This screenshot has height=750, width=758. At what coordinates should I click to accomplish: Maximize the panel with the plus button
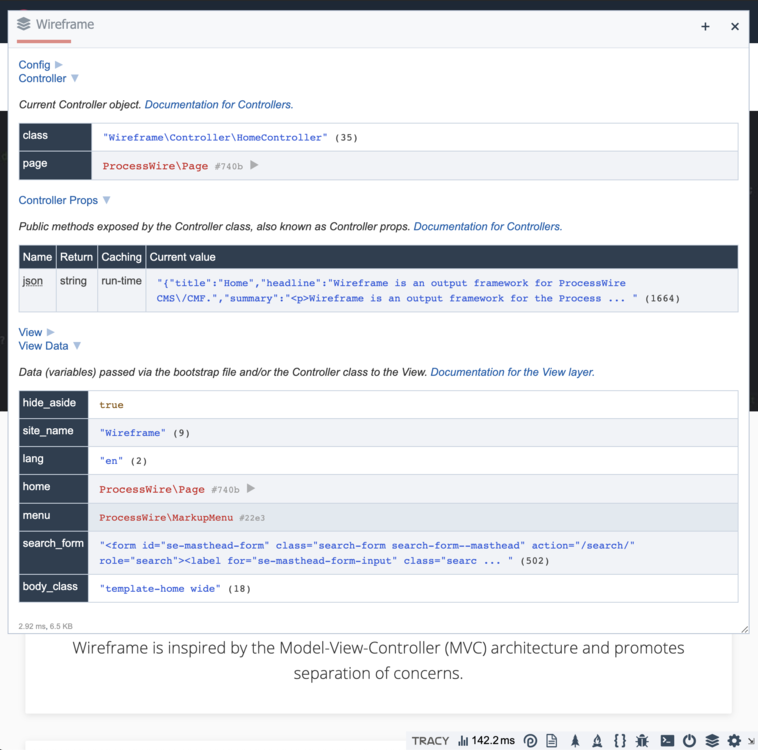point(705,27)
